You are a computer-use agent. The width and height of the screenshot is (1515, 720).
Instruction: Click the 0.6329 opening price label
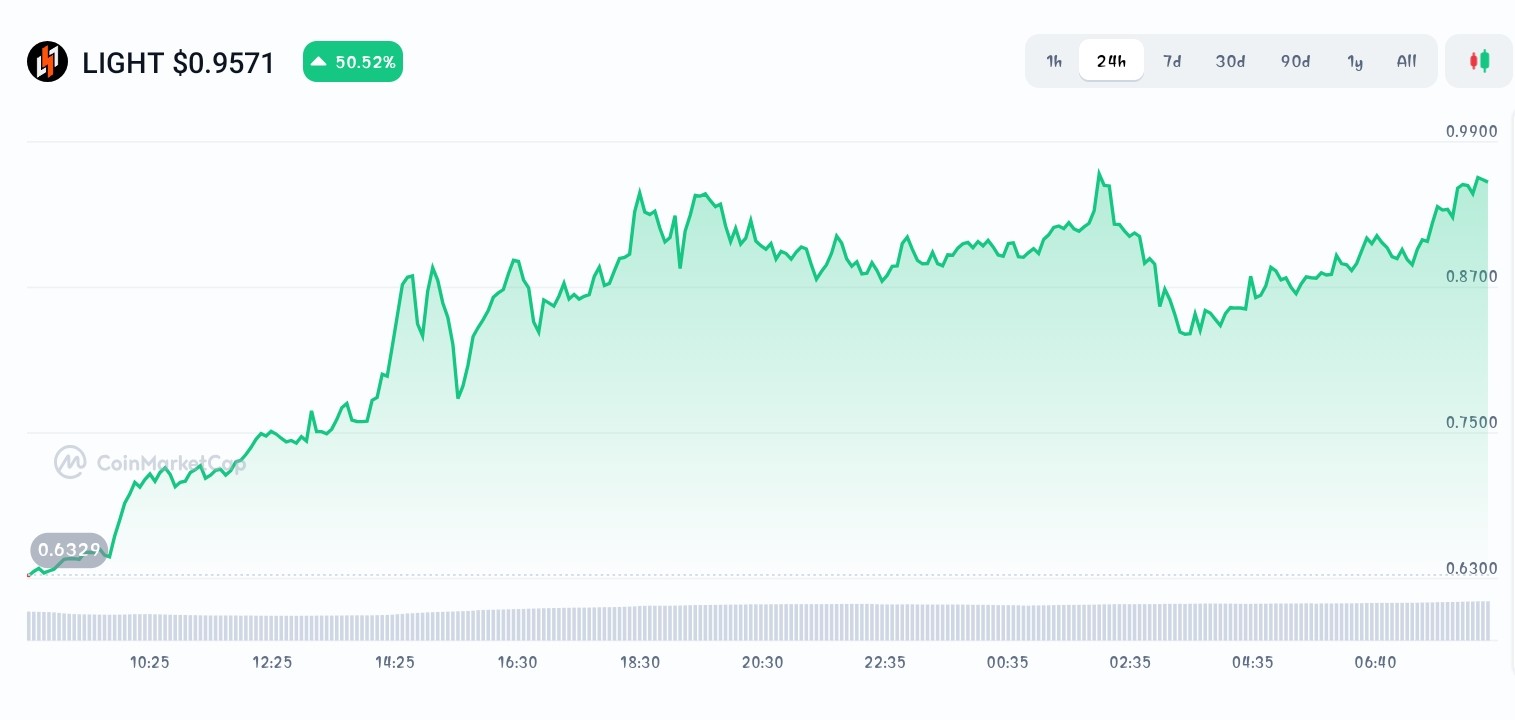click(x=69, y=550)
